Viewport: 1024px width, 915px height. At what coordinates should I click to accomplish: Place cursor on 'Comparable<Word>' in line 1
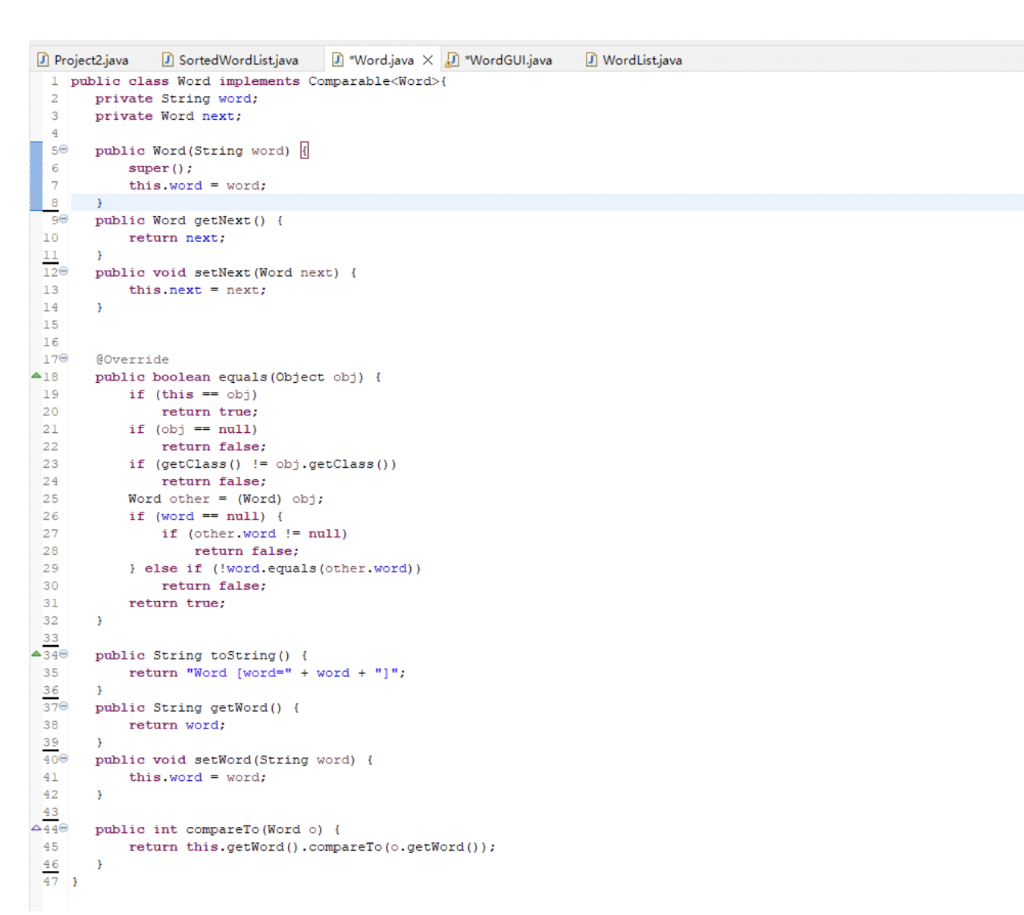coord(374,81)
